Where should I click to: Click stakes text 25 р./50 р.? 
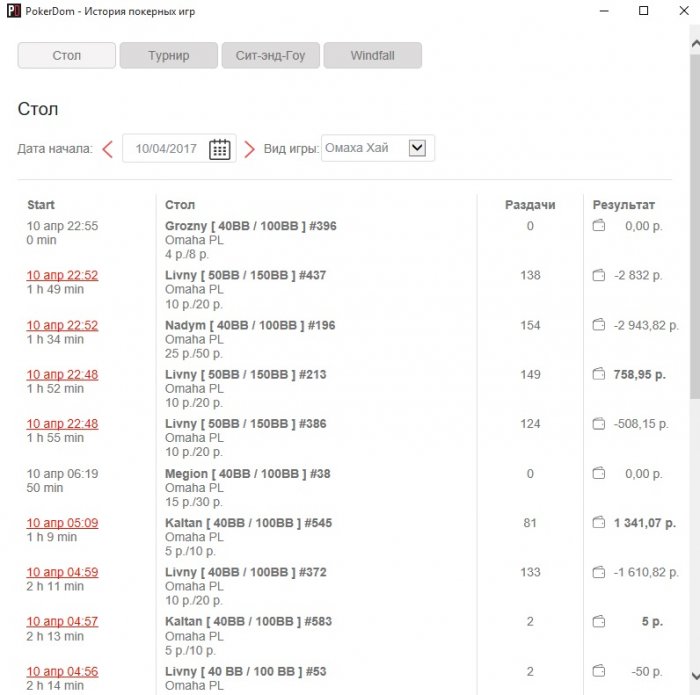[x=194, y=354]
